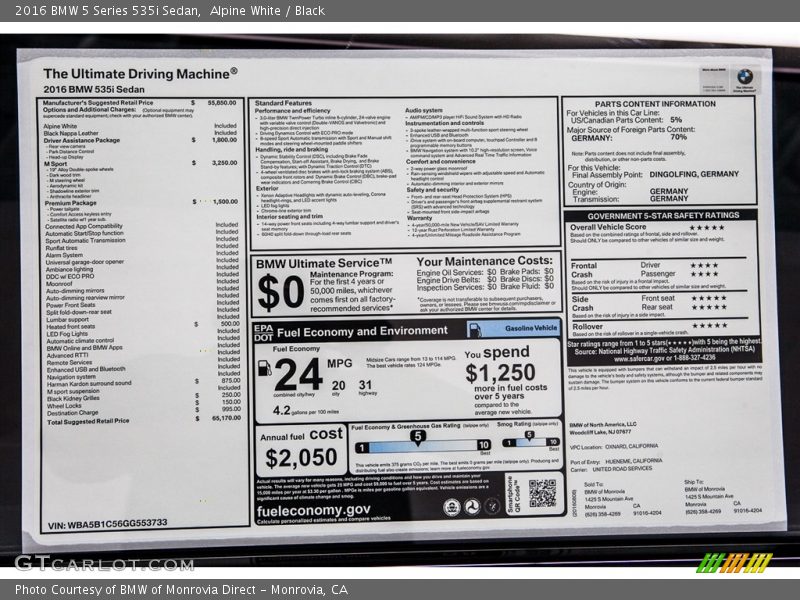Click the fuel pump icon beside 24 MPG
The width and height of the screenshot is (800, 600).
pos(264,368)
